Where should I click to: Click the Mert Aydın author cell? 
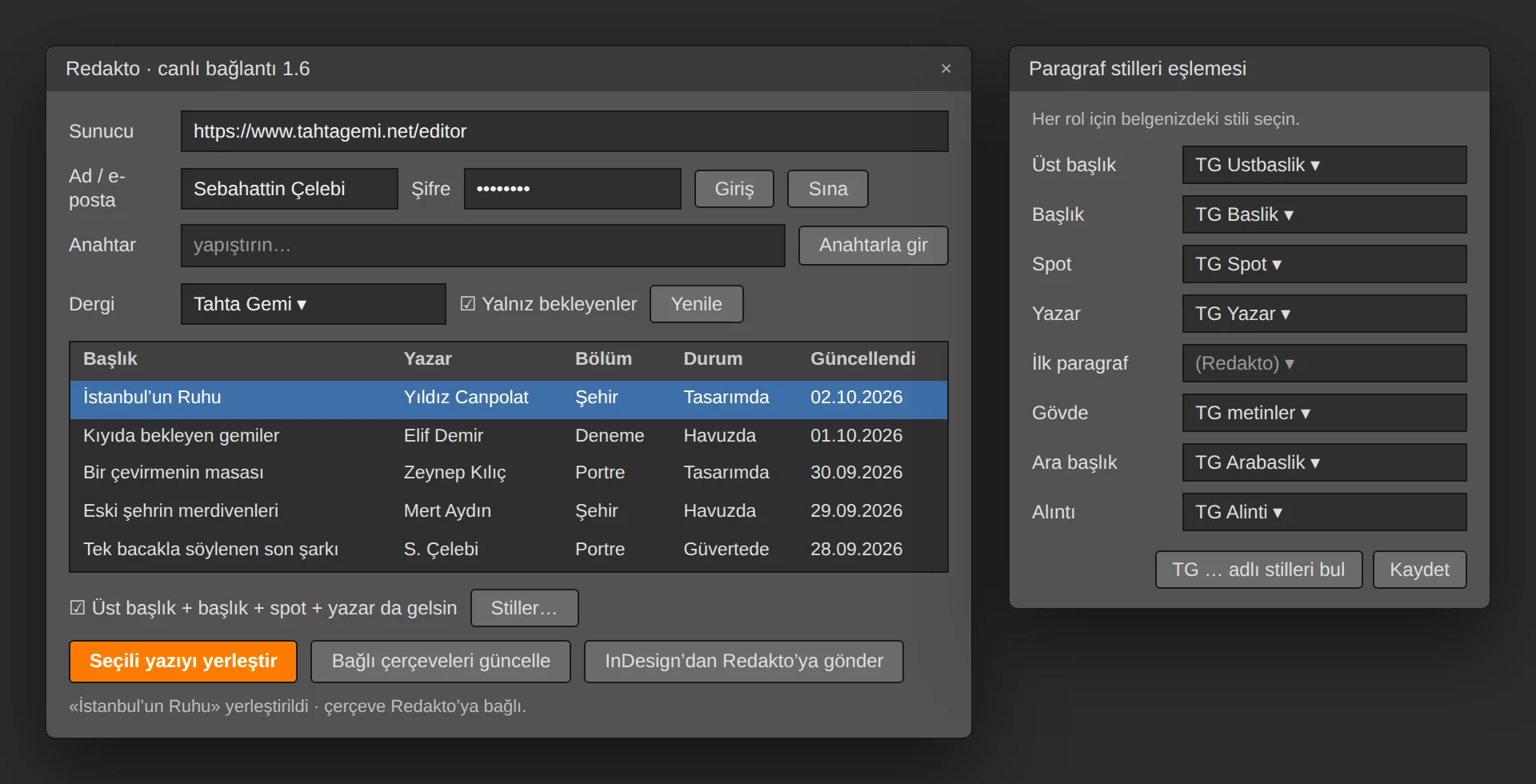click(x=447, y=510)
